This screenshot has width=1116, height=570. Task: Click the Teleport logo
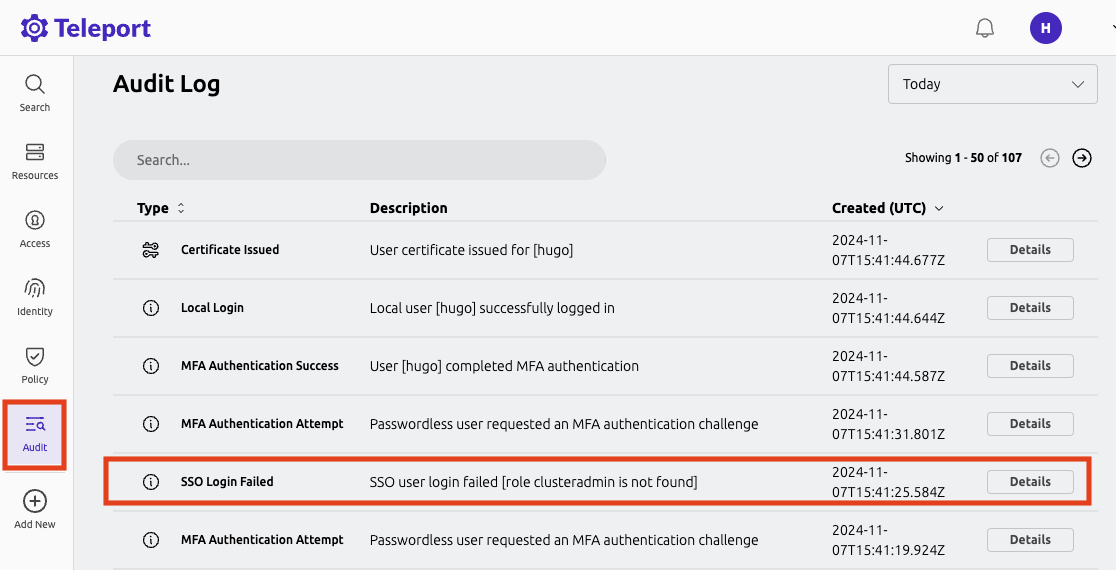[x=86, y=28]
